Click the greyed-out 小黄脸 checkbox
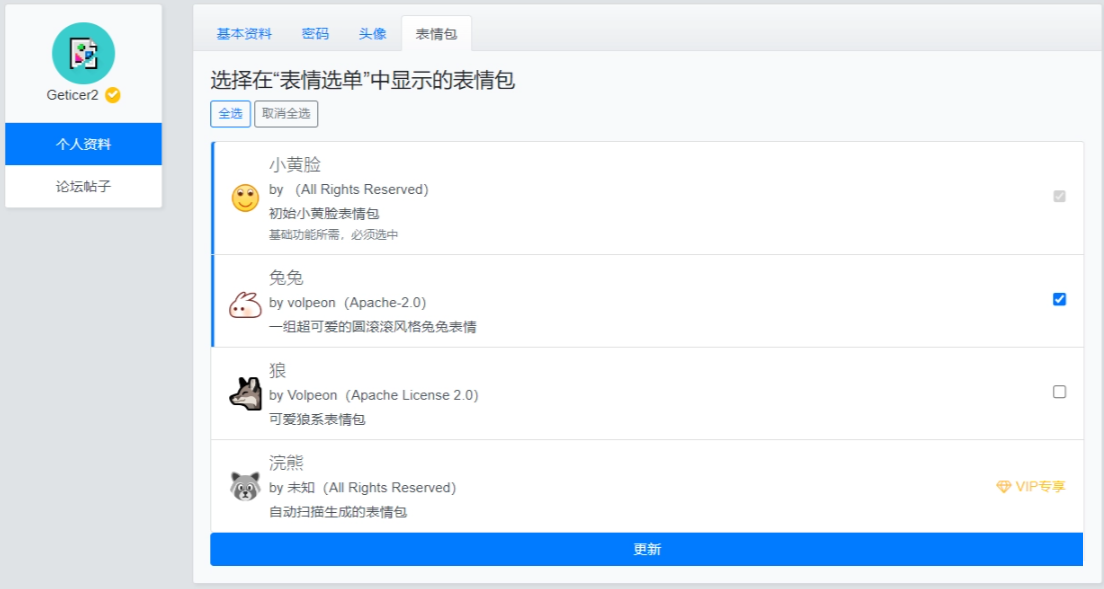The image size is (1104, 589). [1059, 196]
